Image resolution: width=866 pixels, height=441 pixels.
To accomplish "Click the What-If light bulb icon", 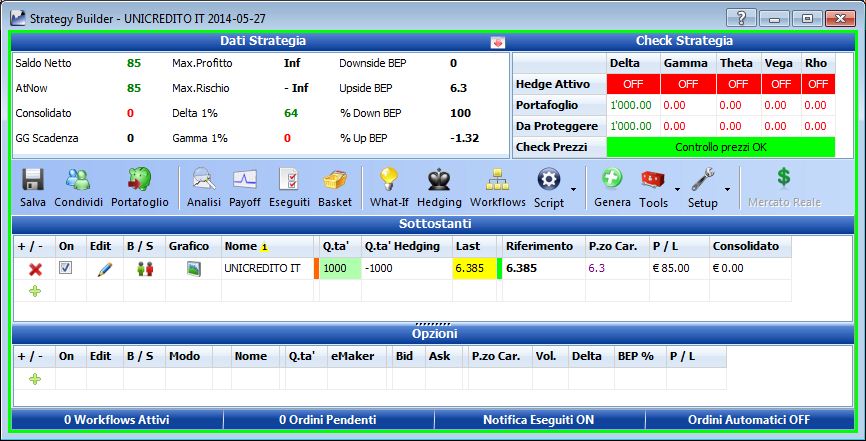I will pyautogui.click(x=389, y=180).
